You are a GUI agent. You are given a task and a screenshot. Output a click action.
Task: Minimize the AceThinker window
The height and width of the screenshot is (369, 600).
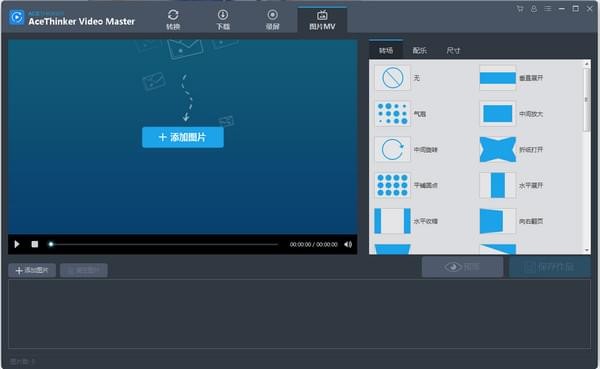point(561,8)
